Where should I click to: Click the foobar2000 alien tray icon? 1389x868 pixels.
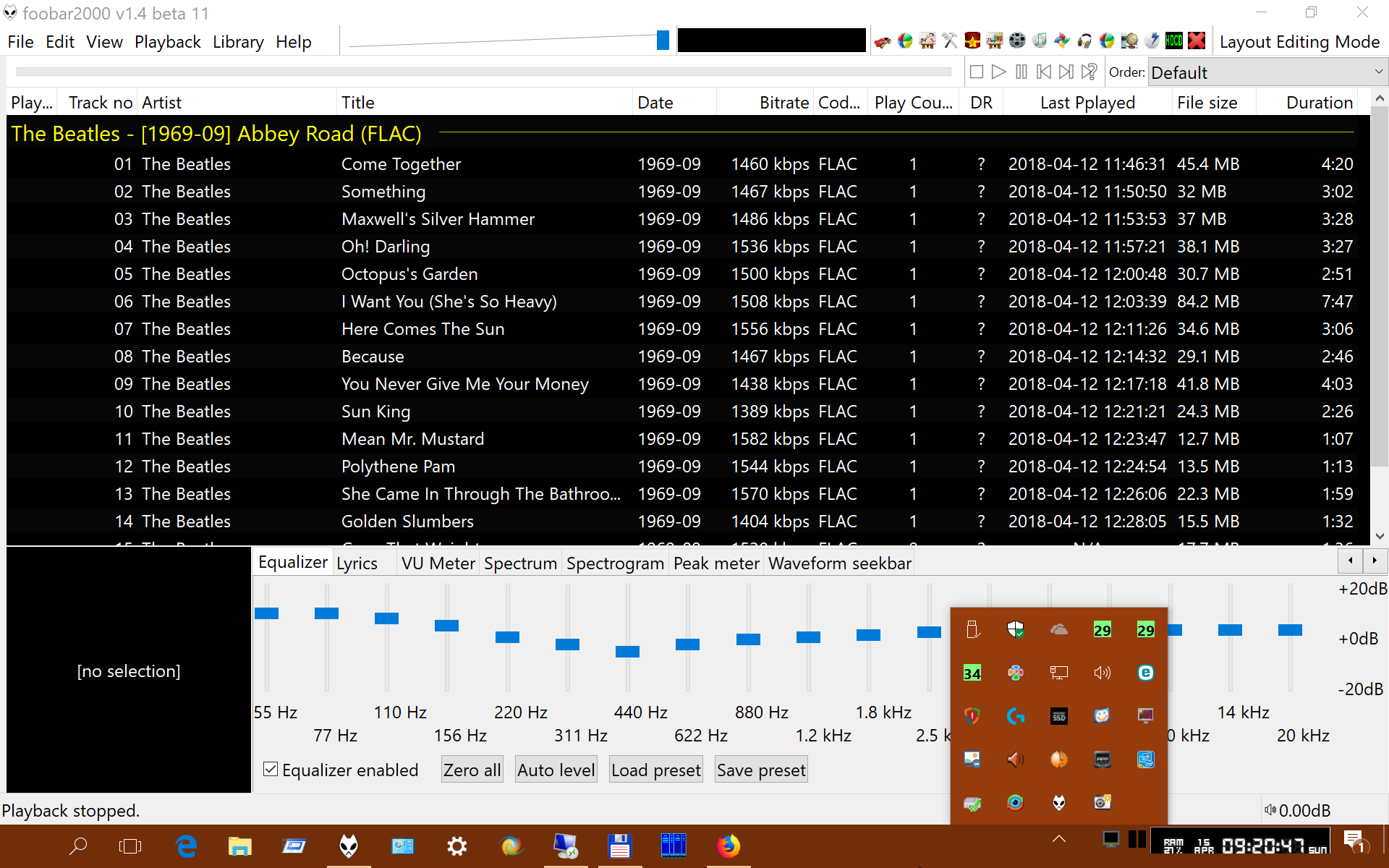pos(1059,802)
